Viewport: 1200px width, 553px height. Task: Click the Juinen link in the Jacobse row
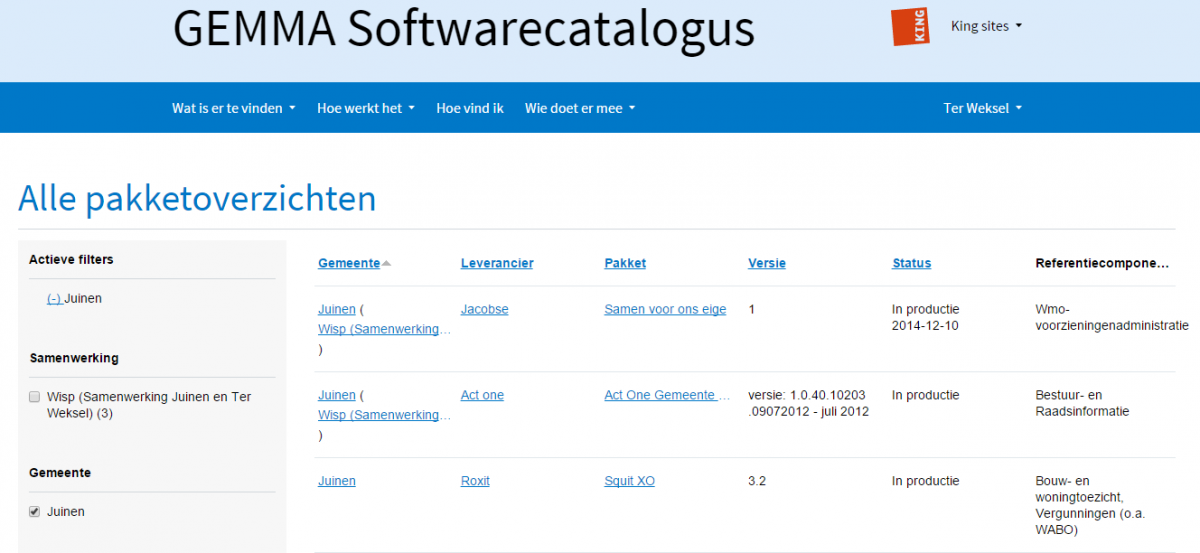point(337,309)
